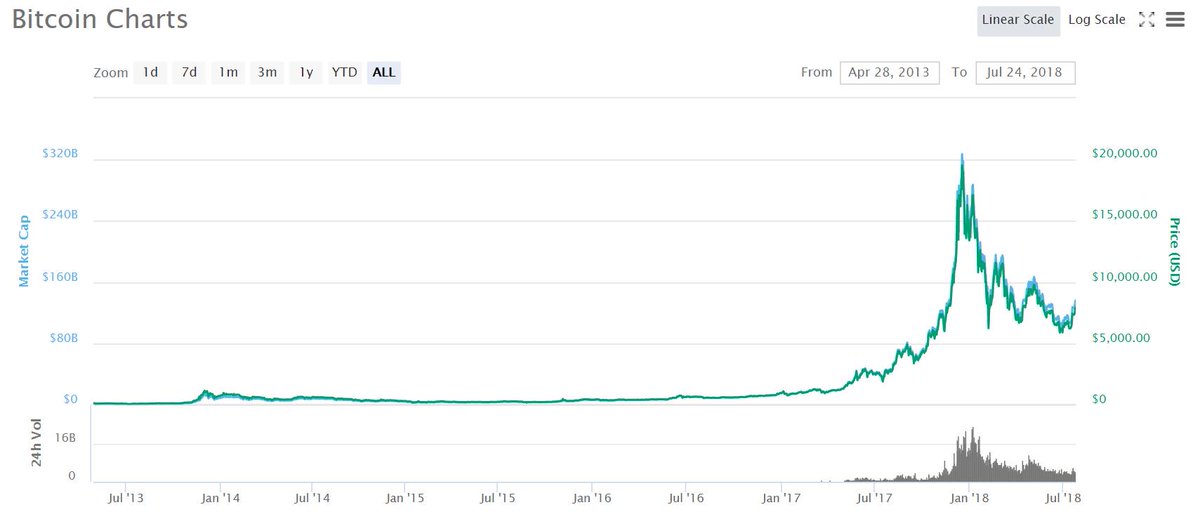Screen dimensions: 1200x519
Task: Click the Market Cap axis title
Action: [24, 249]
